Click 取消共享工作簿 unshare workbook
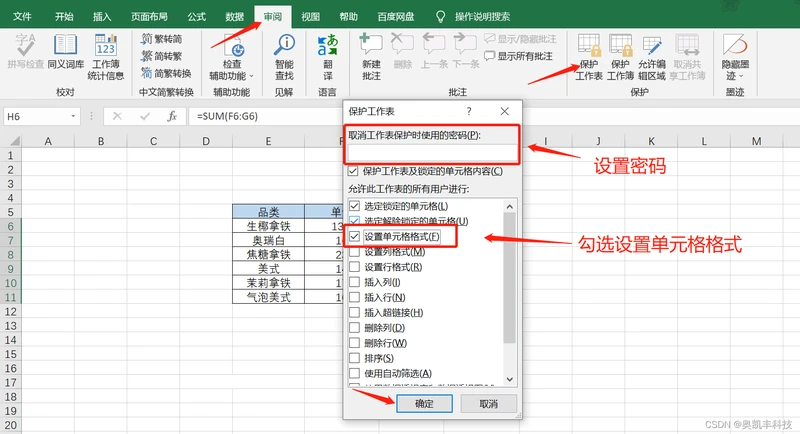 pos(687,57)
